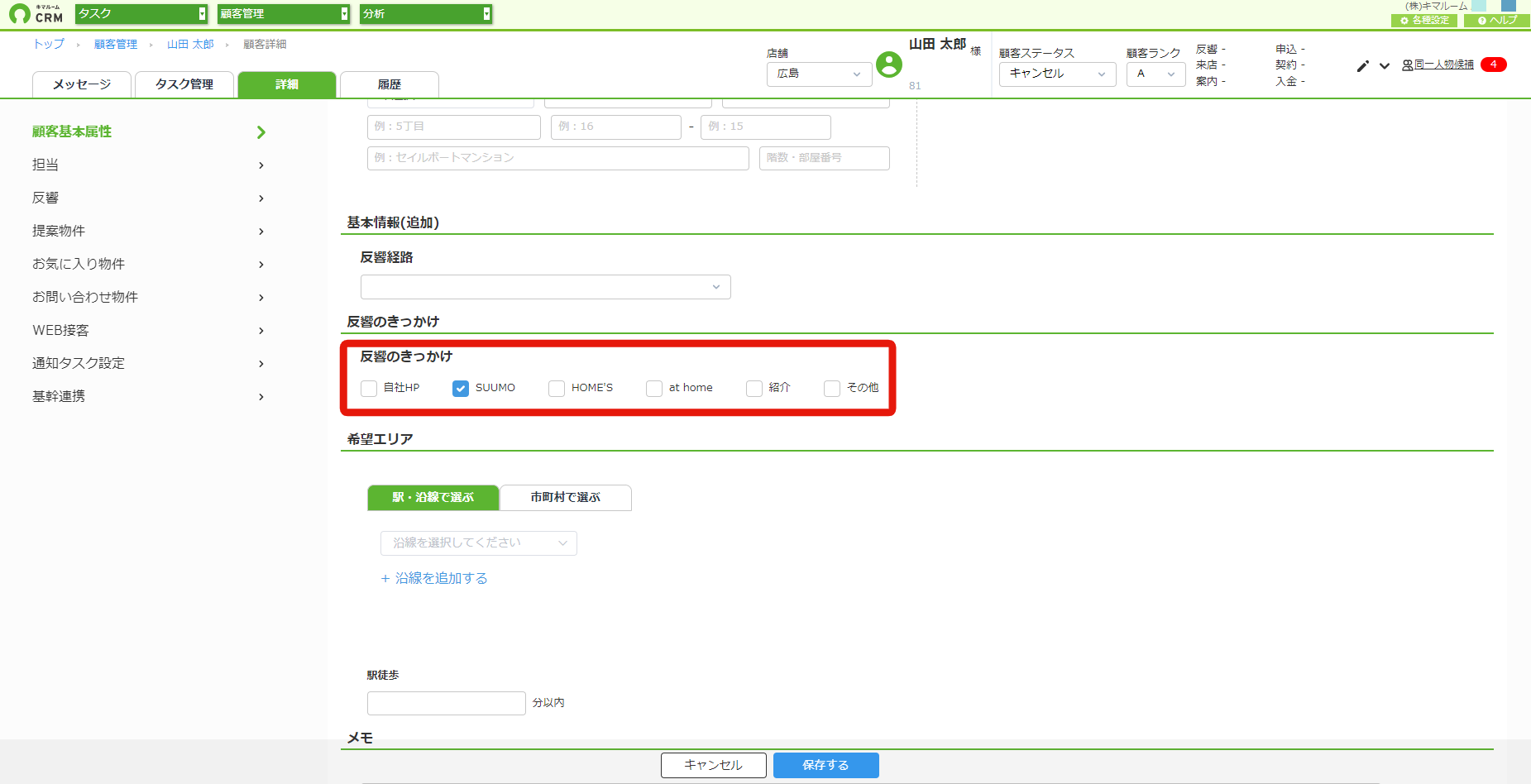Click the pencil edit icon
Viewport: 1531px width, 784px height.
[x=1363, y=66]
